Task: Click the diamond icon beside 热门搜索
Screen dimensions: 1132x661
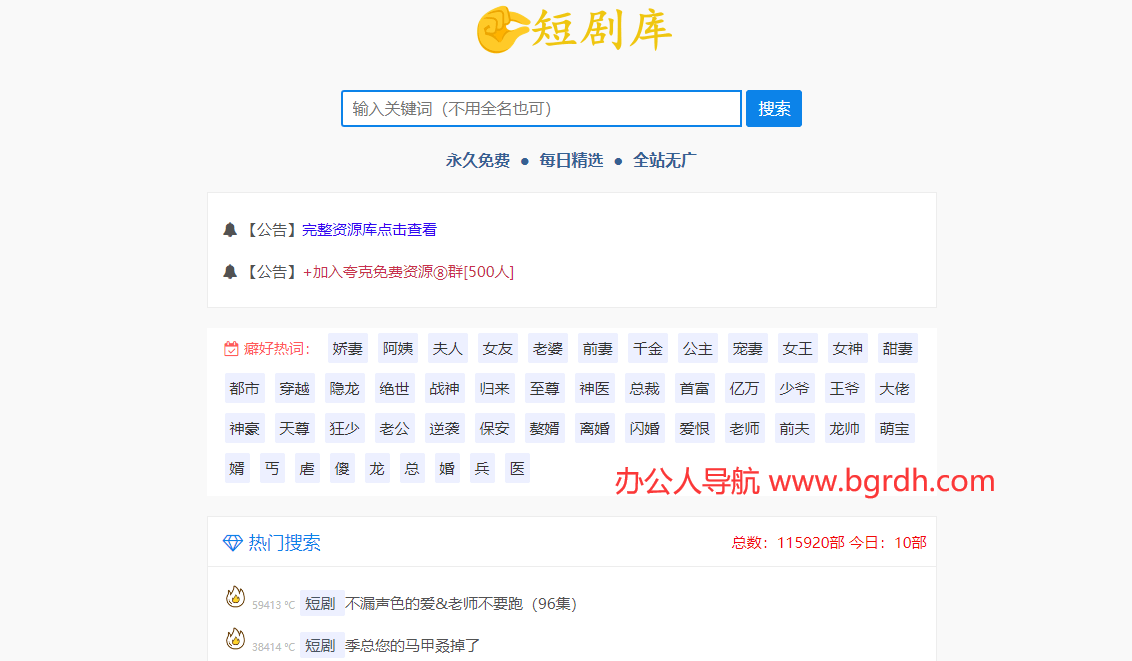Action: [x=232, y=543]
